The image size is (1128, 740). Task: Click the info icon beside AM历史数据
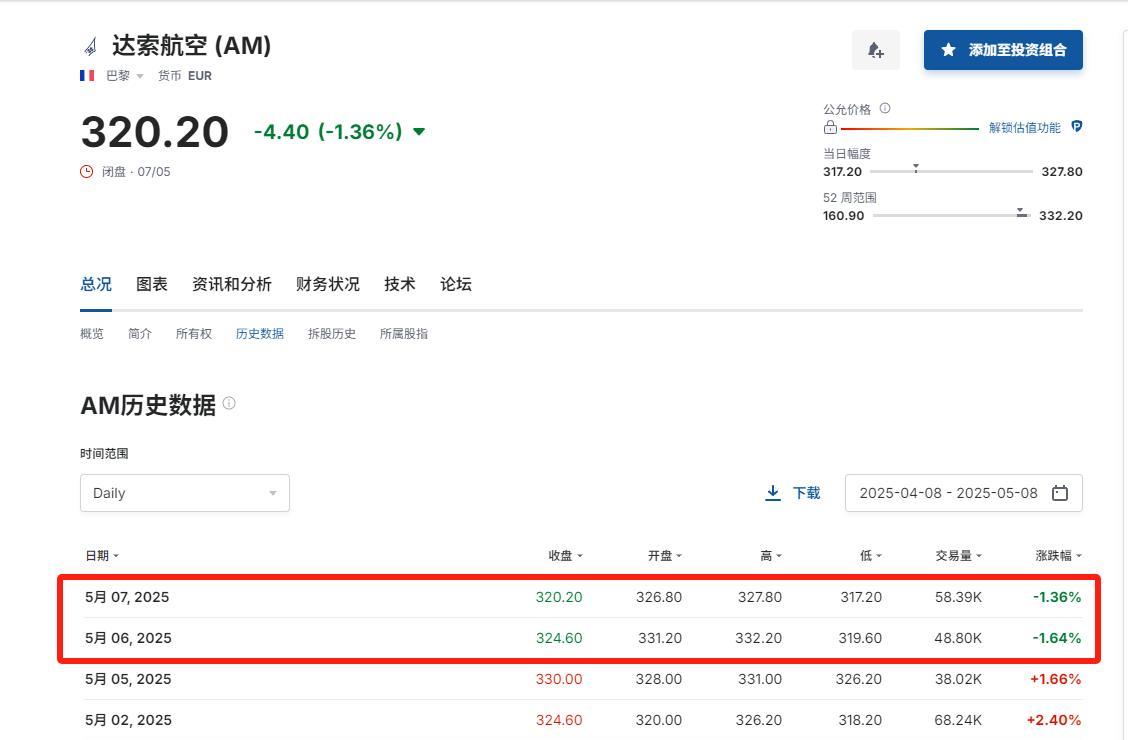coord(229,403)
